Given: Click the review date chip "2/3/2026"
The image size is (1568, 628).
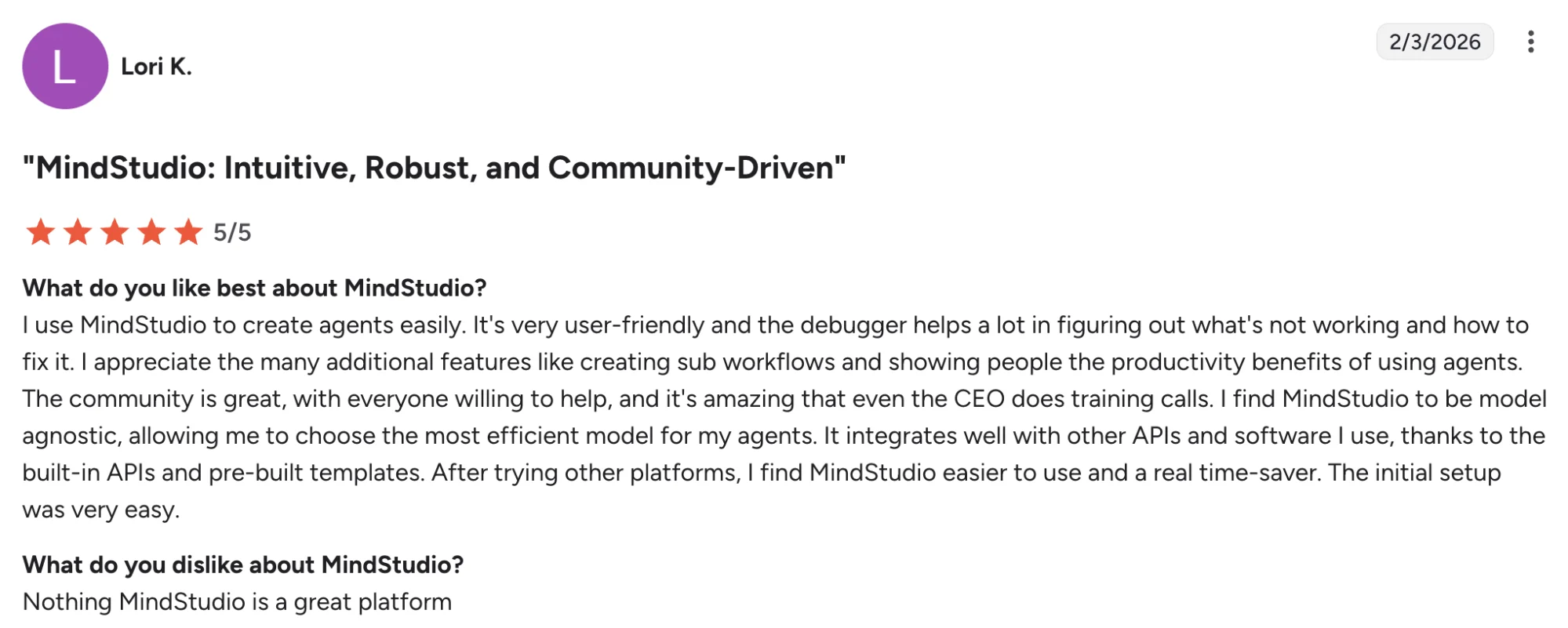Looking at the screenshot, I should pos(1435,43).
